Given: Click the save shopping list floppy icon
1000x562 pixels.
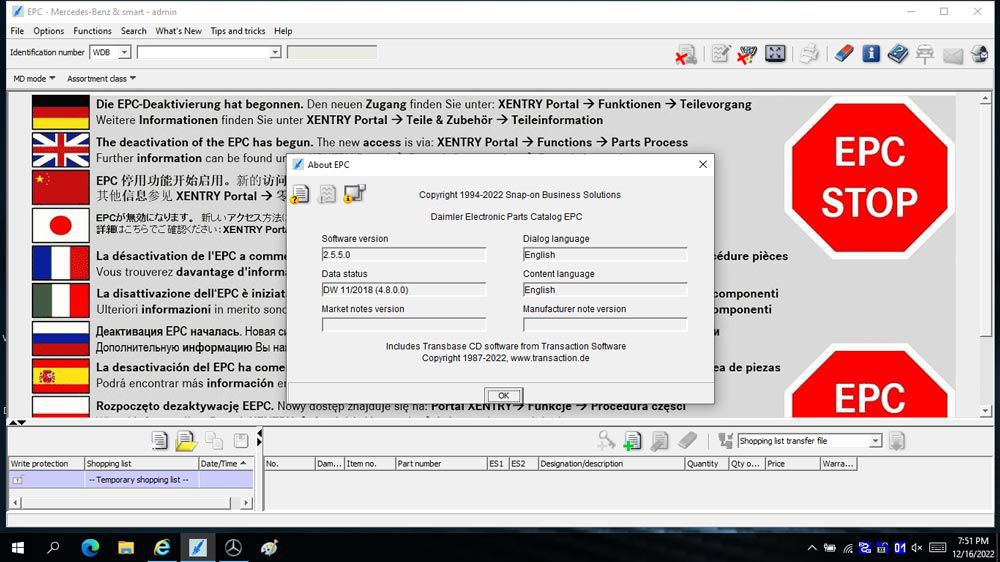Looking at the screenshot, I should pos(241,440).
